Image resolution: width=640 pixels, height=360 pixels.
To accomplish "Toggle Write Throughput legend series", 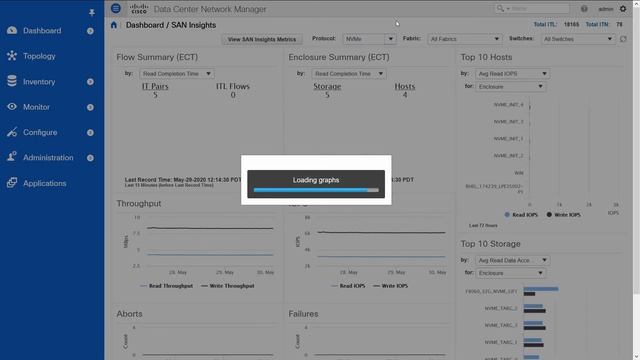I will [x=228, y=286].
